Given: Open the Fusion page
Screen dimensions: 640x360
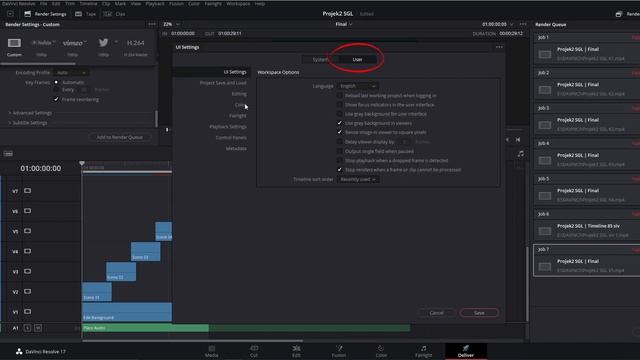Looking at the screenshot, I should point(339,351).
